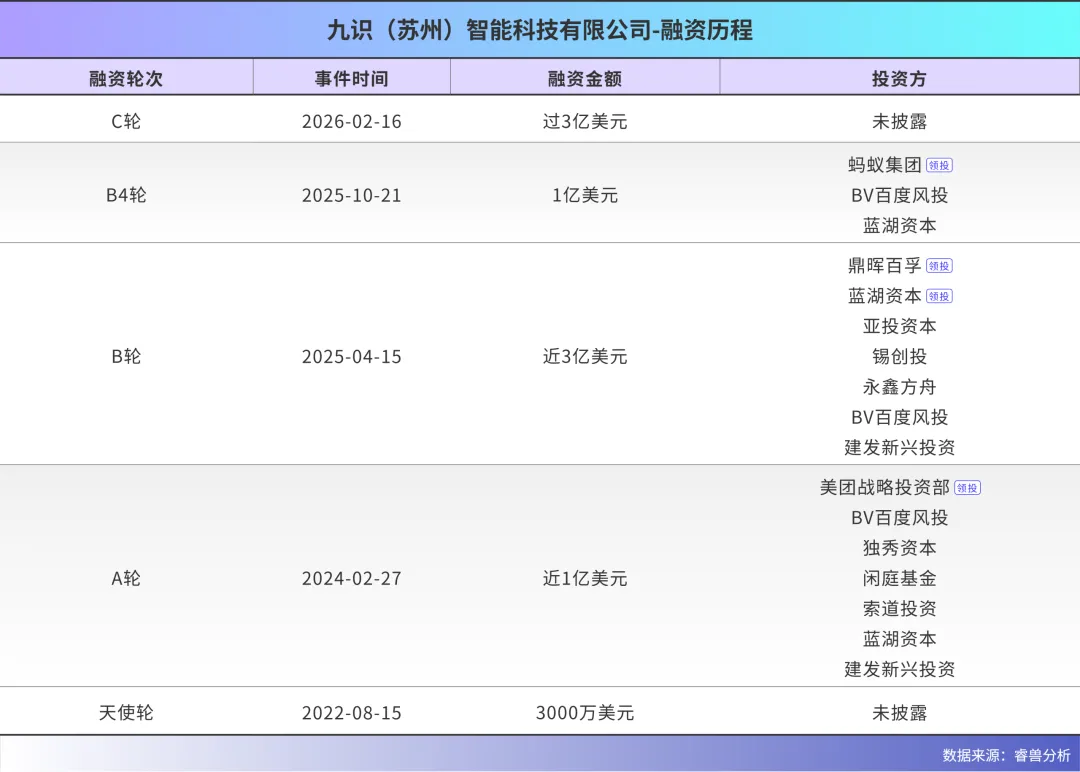The width and height of the screenshot is (1080, 772).
Task: Click BV百度风投 in the B轮 row
Action: coord(900,417)
